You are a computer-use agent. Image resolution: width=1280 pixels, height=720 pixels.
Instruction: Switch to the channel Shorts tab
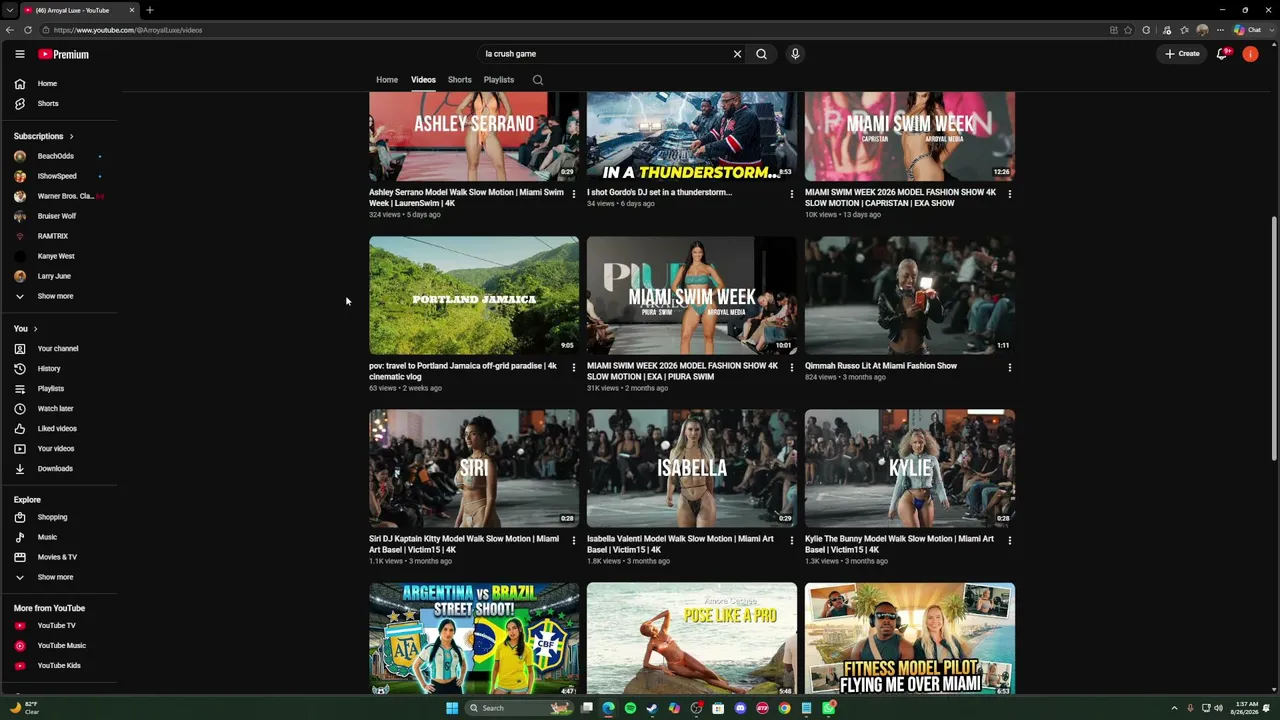coord(460,80)
